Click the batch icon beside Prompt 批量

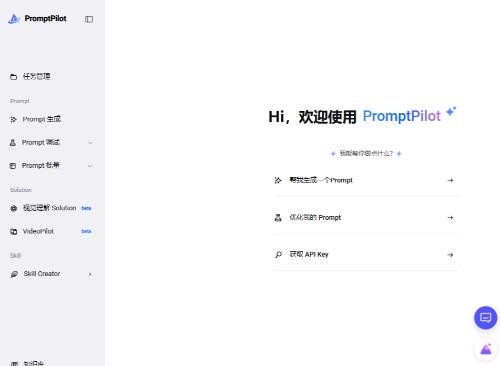[x=13, y=166]
